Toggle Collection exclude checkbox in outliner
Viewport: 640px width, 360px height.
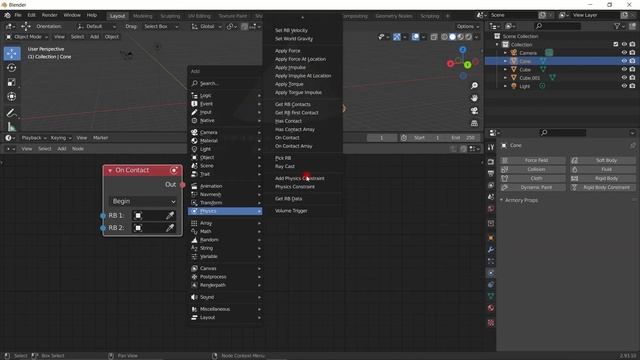point(616,44)
